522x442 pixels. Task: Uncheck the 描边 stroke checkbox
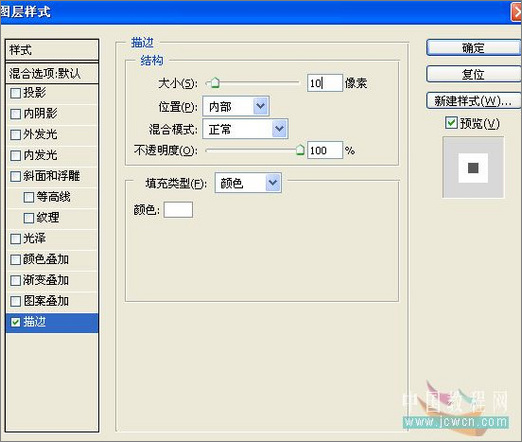tap(15, 322)
